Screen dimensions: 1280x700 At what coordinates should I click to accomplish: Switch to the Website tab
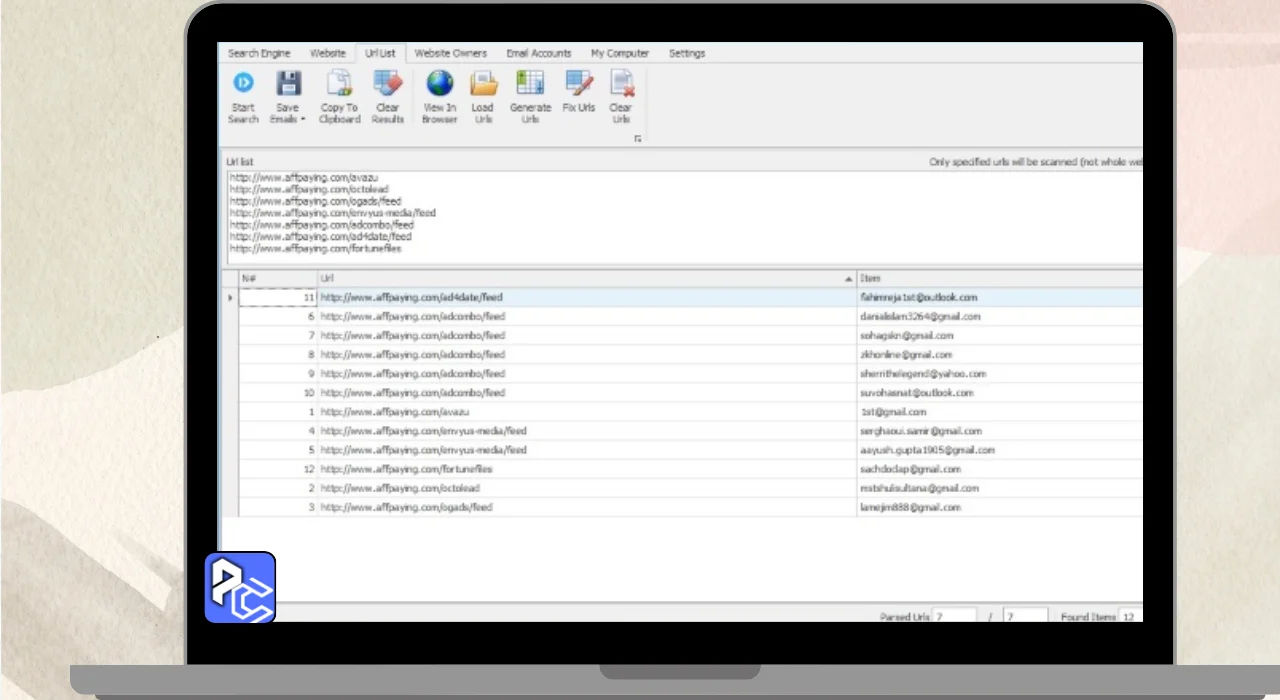(328, 53)
